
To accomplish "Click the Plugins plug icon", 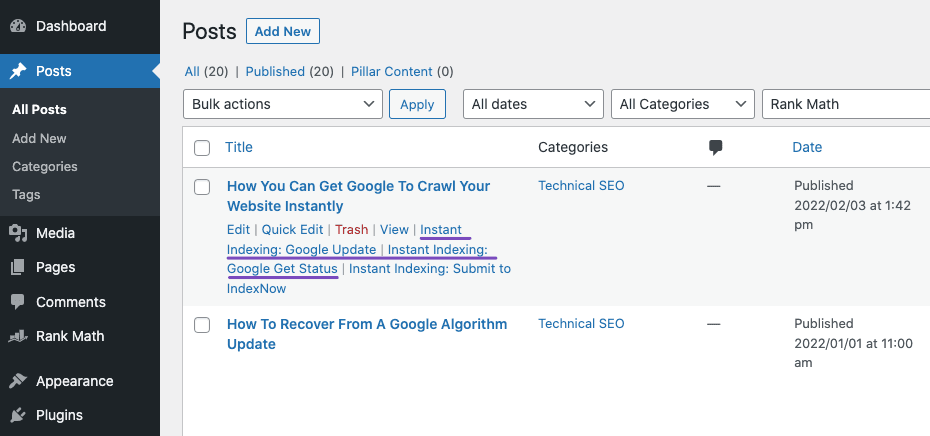I will click(18, 415).
